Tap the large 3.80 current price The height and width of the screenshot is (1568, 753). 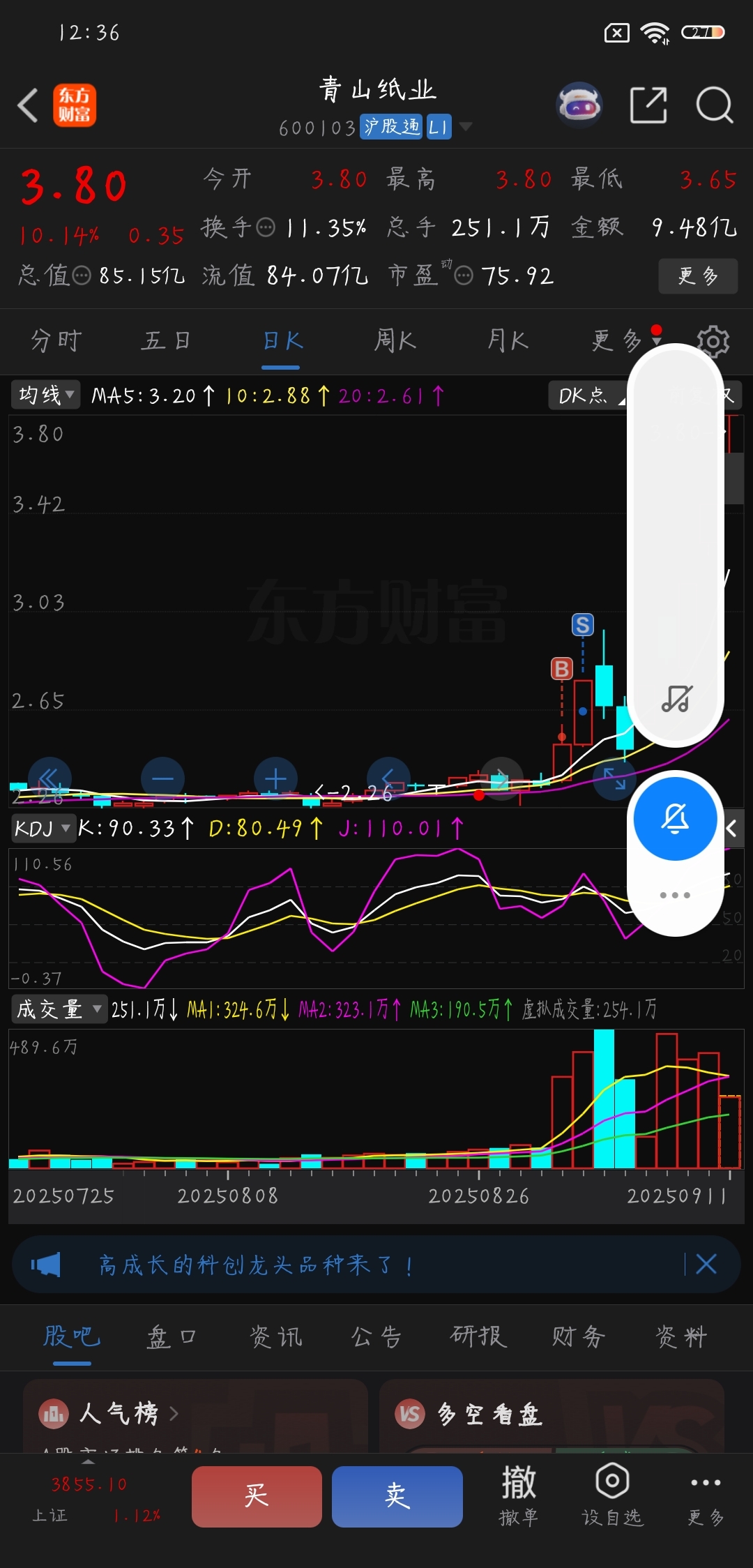(x=74, y=186)
